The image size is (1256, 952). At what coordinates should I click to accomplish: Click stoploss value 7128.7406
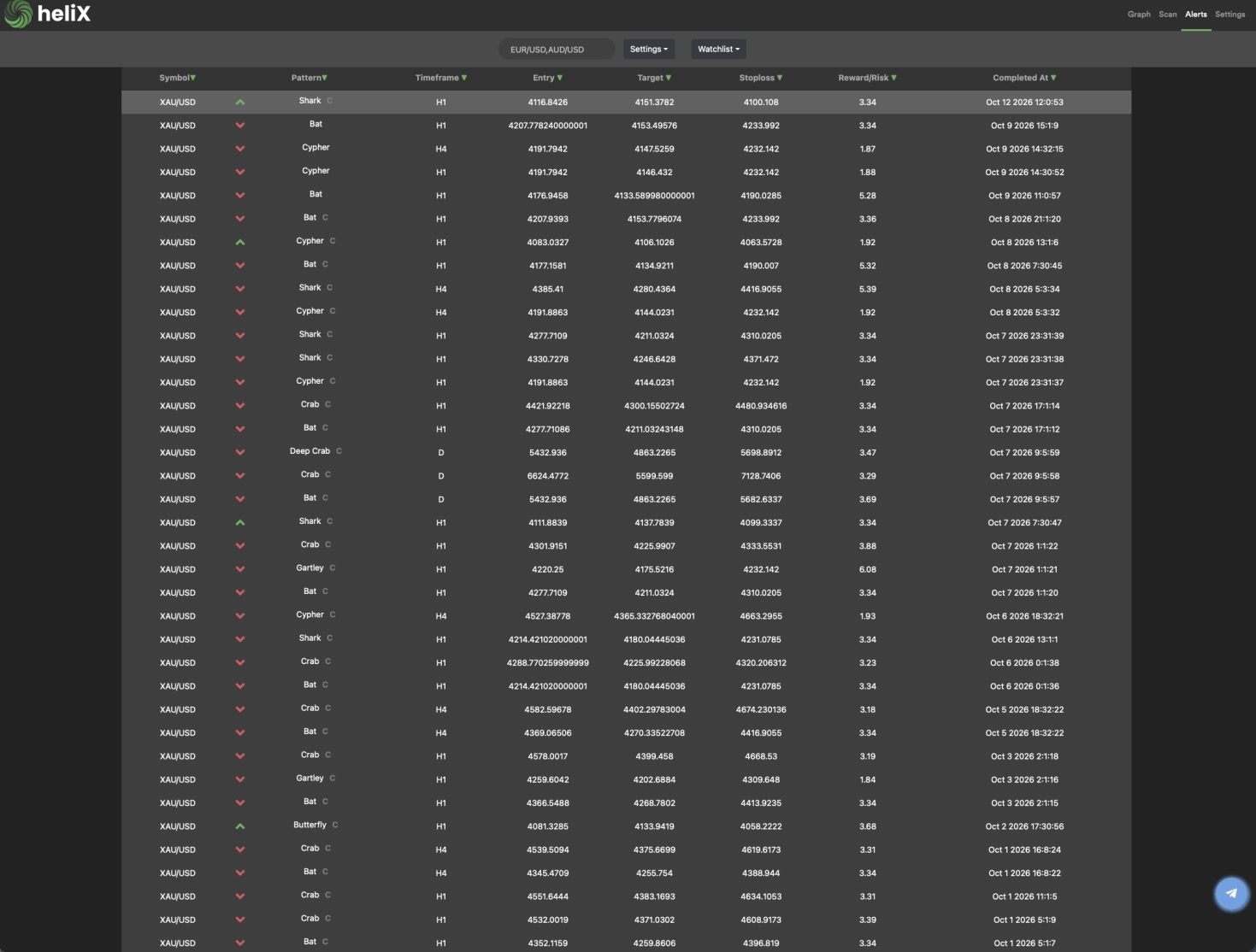coord(761,476)
